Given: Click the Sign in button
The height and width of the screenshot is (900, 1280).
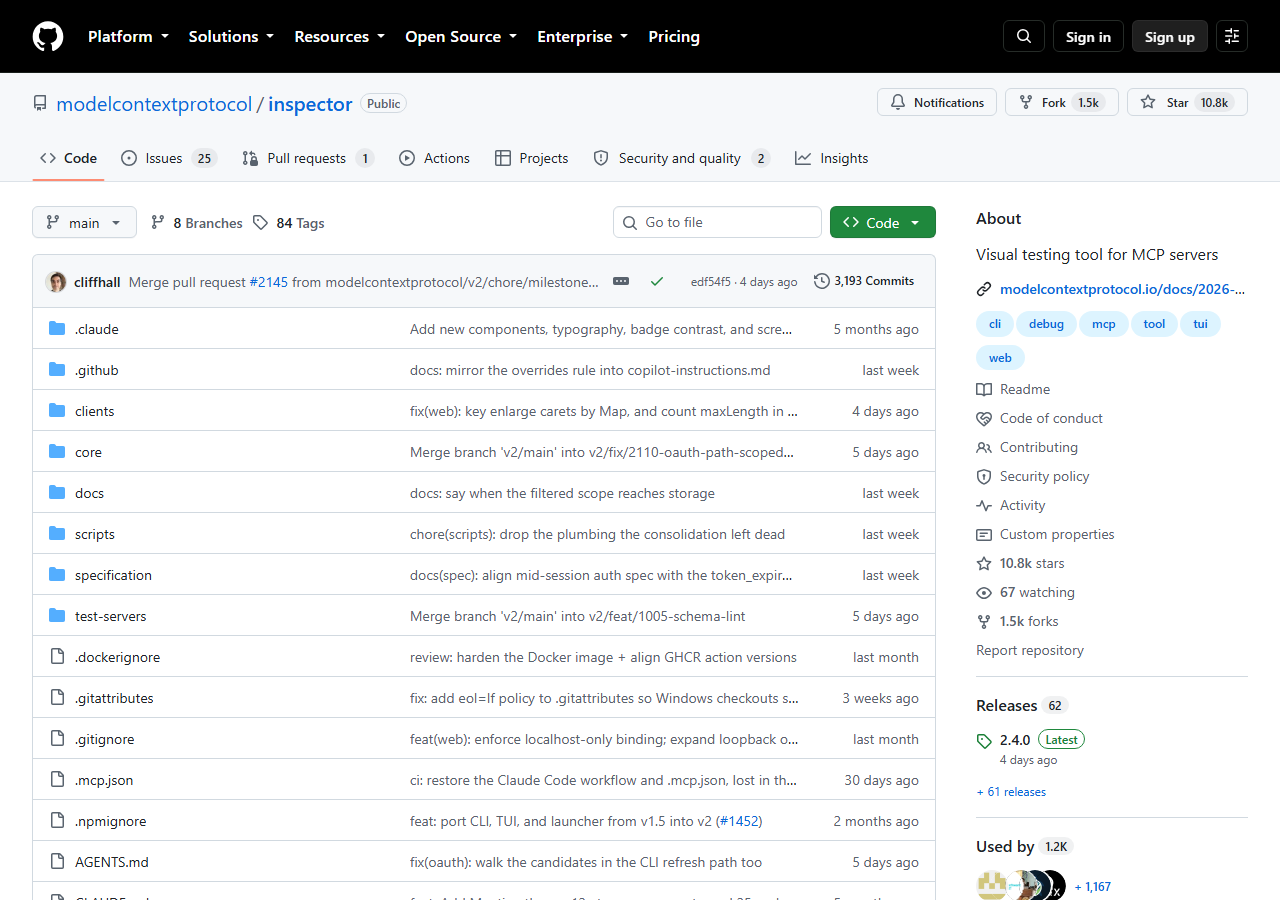Looking at the screenshot, I should pos(1088,36).
